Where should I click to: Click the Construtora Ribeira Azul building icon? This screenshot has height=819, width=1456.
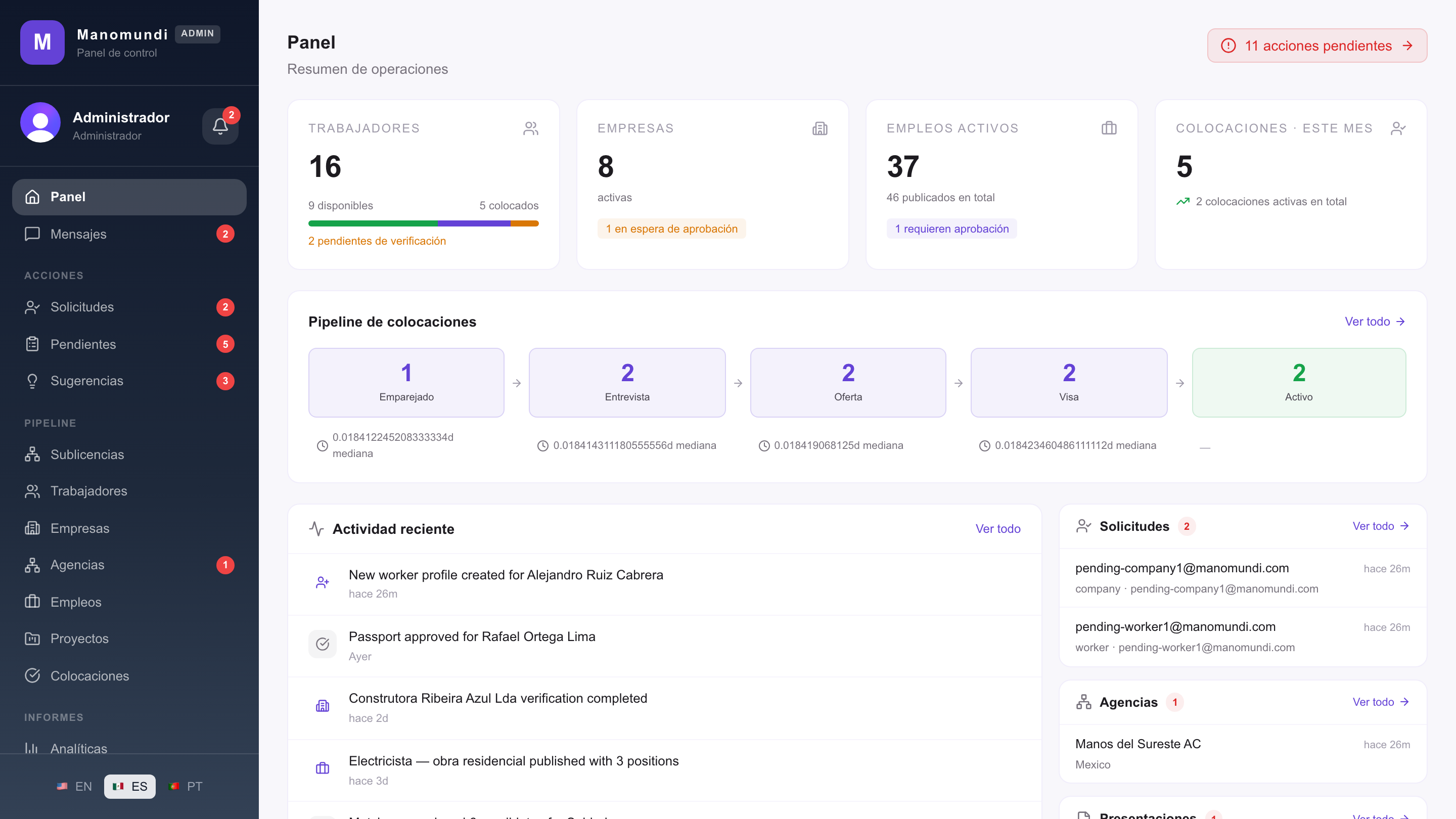322,706
